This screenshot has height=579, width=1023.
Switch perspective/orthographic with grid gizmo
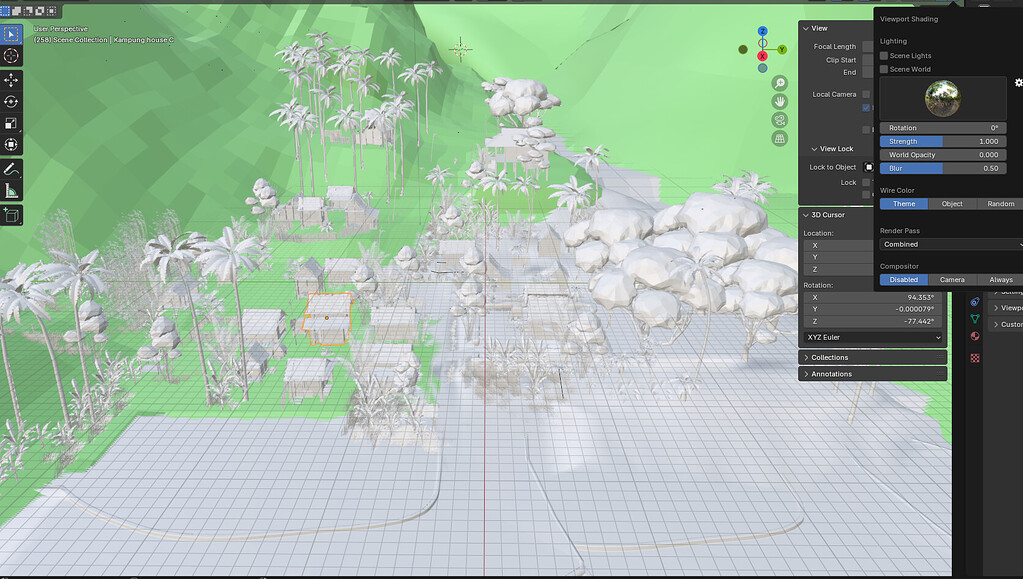(780, 138)
